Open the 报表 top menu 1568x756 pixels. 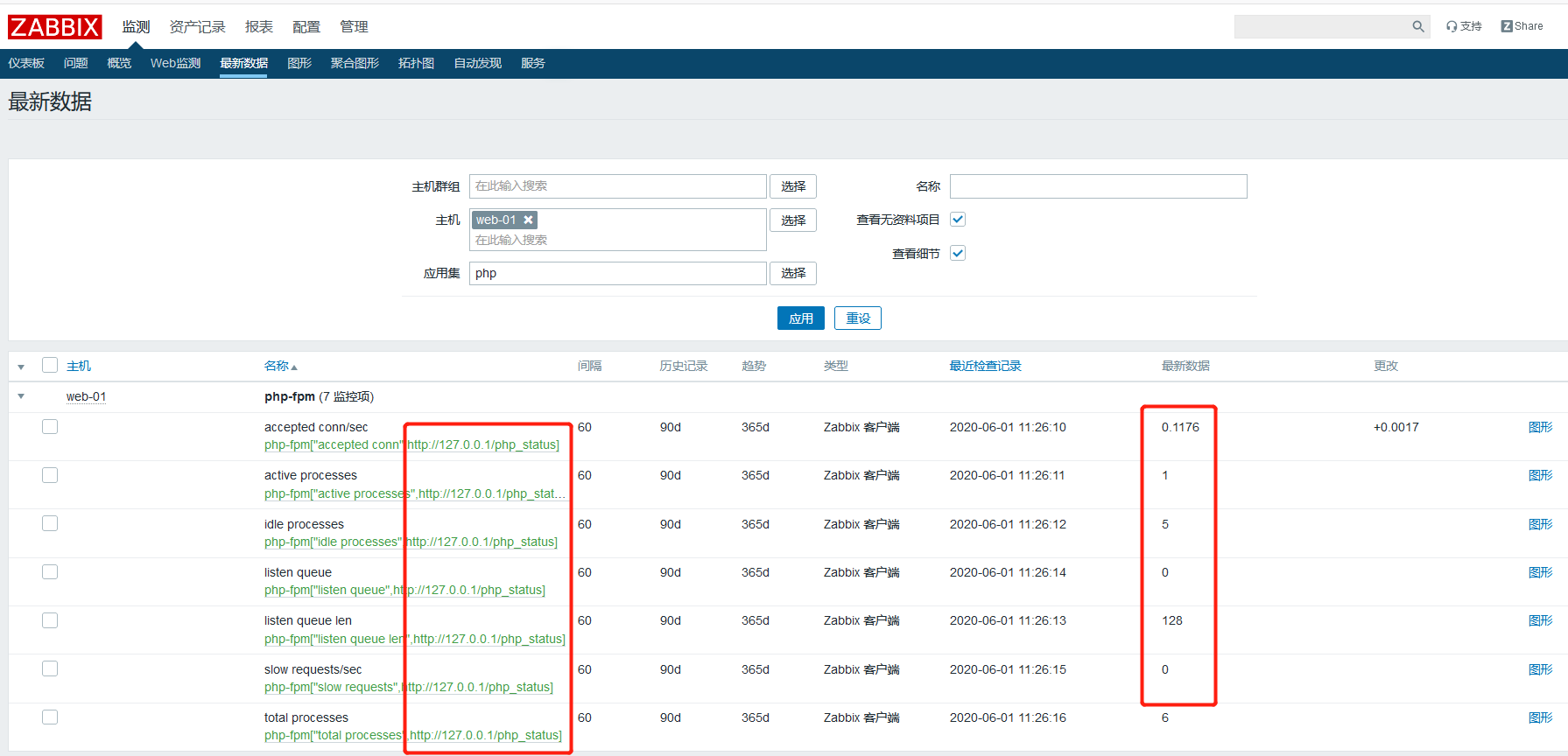tap(259, 27)
